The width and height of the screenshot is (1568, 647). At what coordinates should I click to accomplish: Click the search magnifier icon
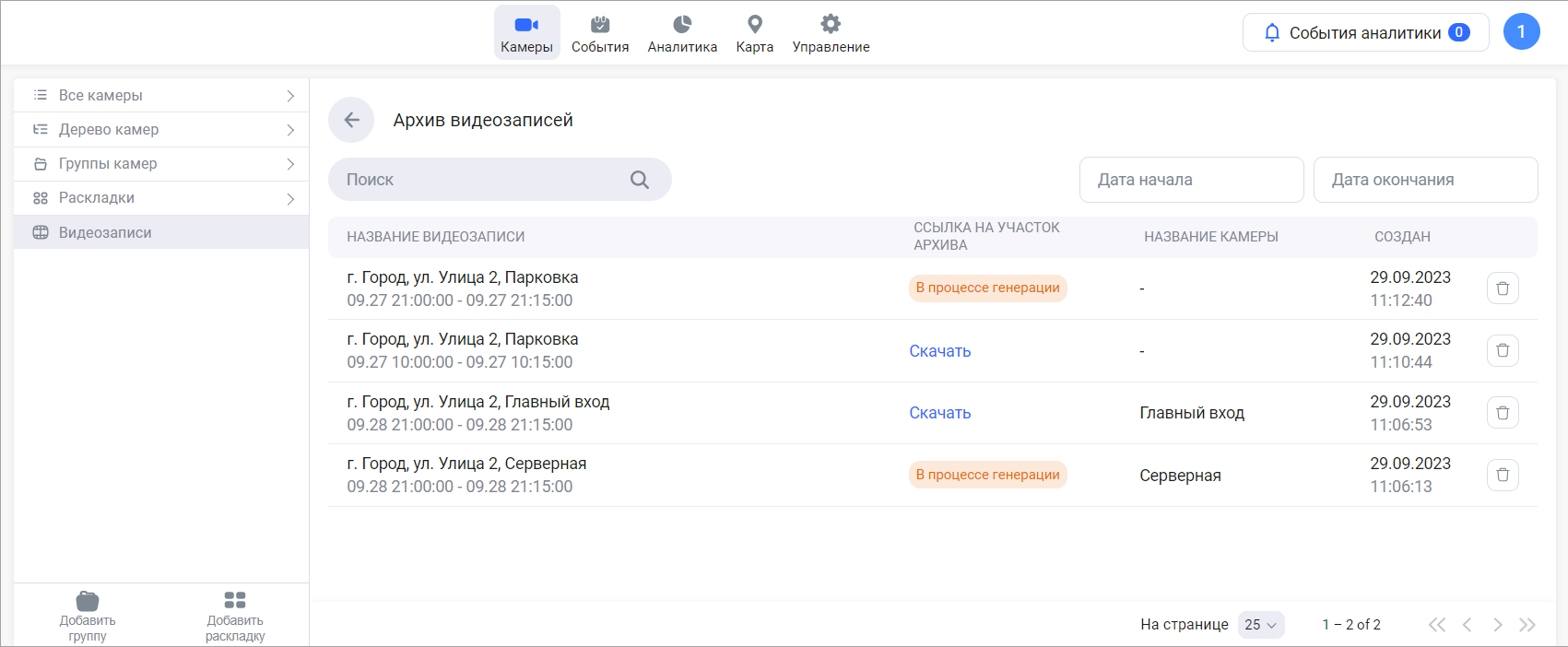click(639, 180)
